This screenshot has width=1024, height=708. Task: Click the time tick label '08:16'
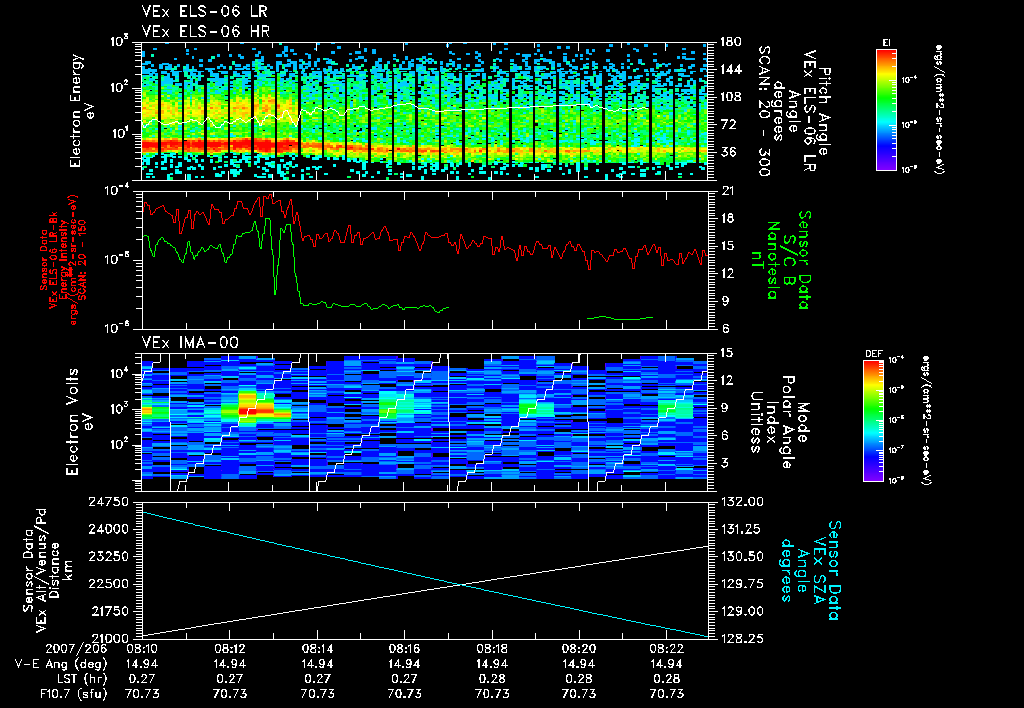click(x=404, y=649)
